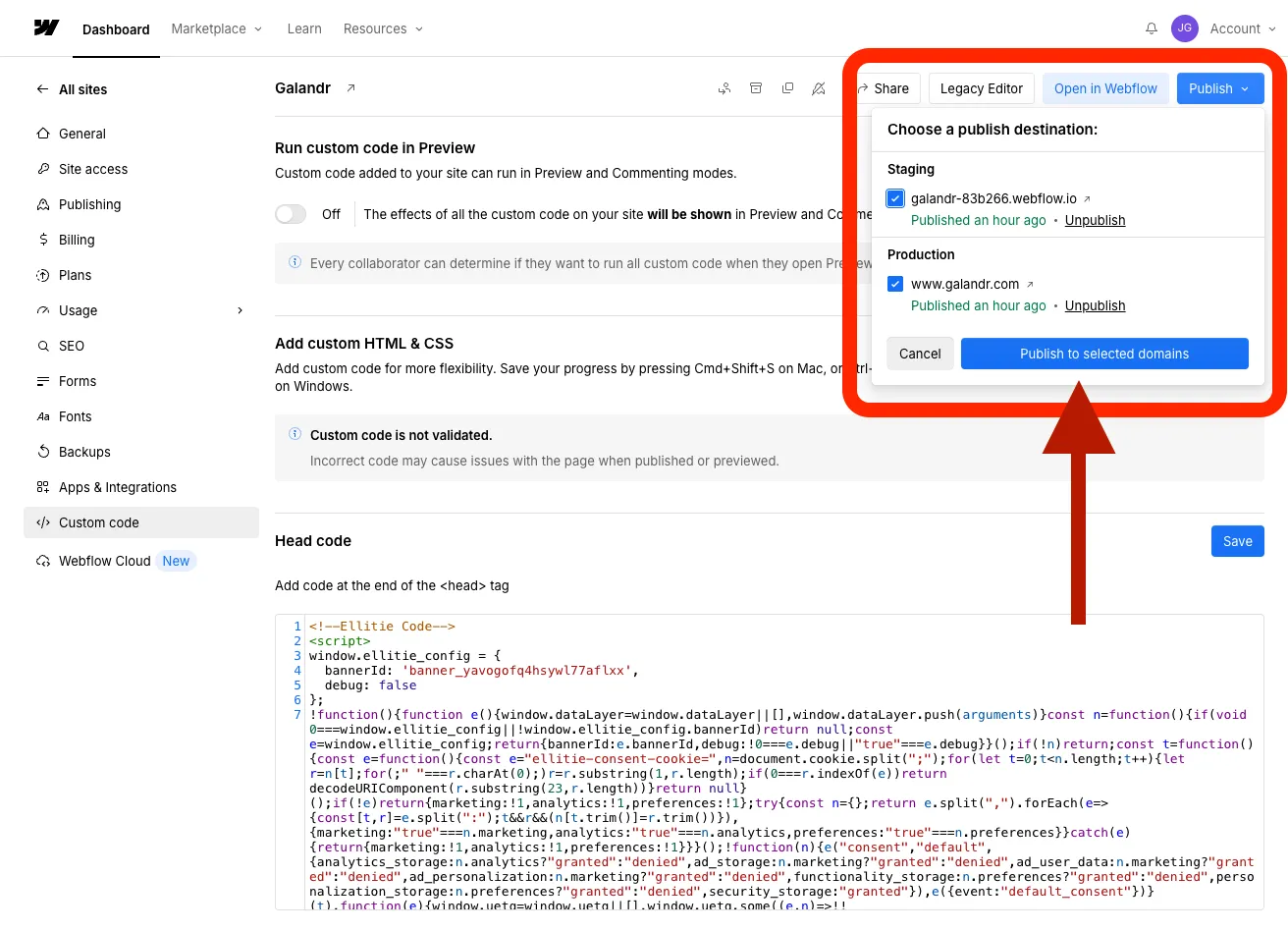Viewport: 1288px width, 931px height.
Task: Uncheck the www.galandr.com production checkbox
Action: click(894, 283)
